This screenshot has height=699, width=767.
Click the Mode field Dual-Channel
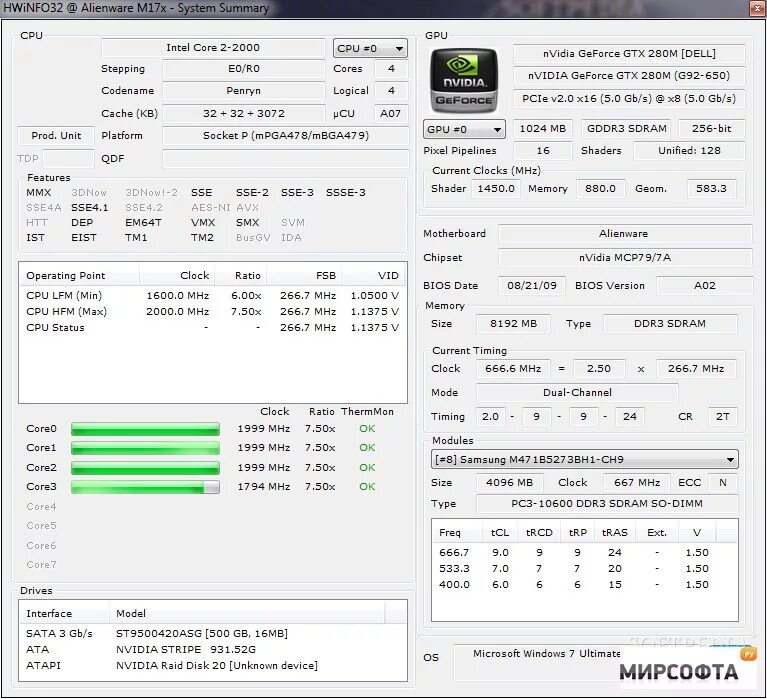[x=577, y=393]
